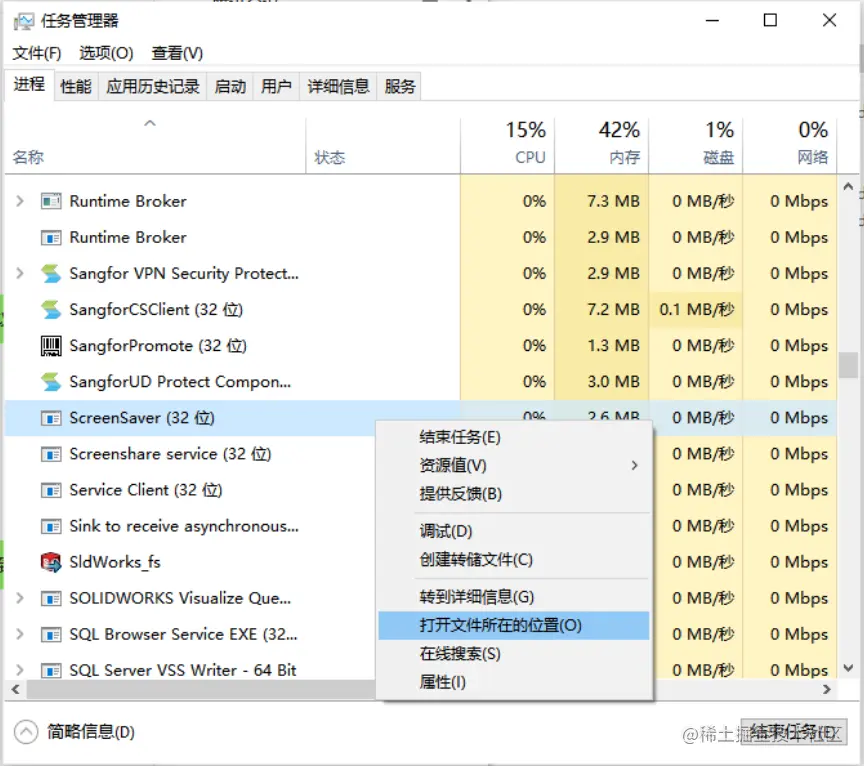864x766 pixels.
Task: Click the SOLIDWORKS Visualize Queue icon
Action: coord(51,598)
